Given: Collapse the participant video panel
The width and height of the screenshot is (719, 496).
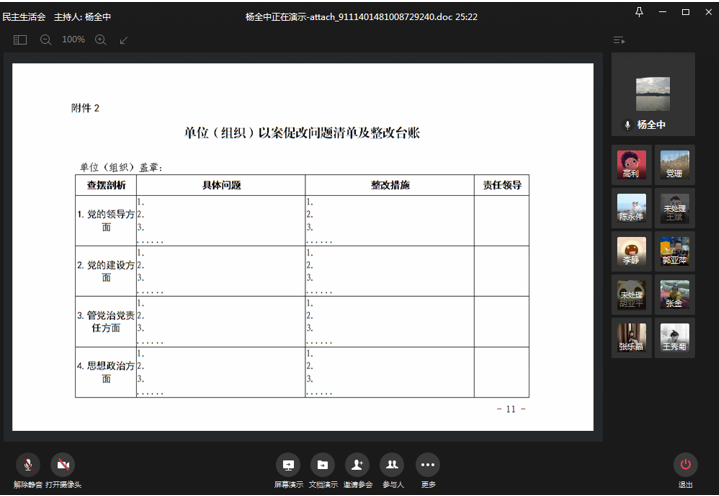Looking at the screenshot, I should click(x=619, y=40).
